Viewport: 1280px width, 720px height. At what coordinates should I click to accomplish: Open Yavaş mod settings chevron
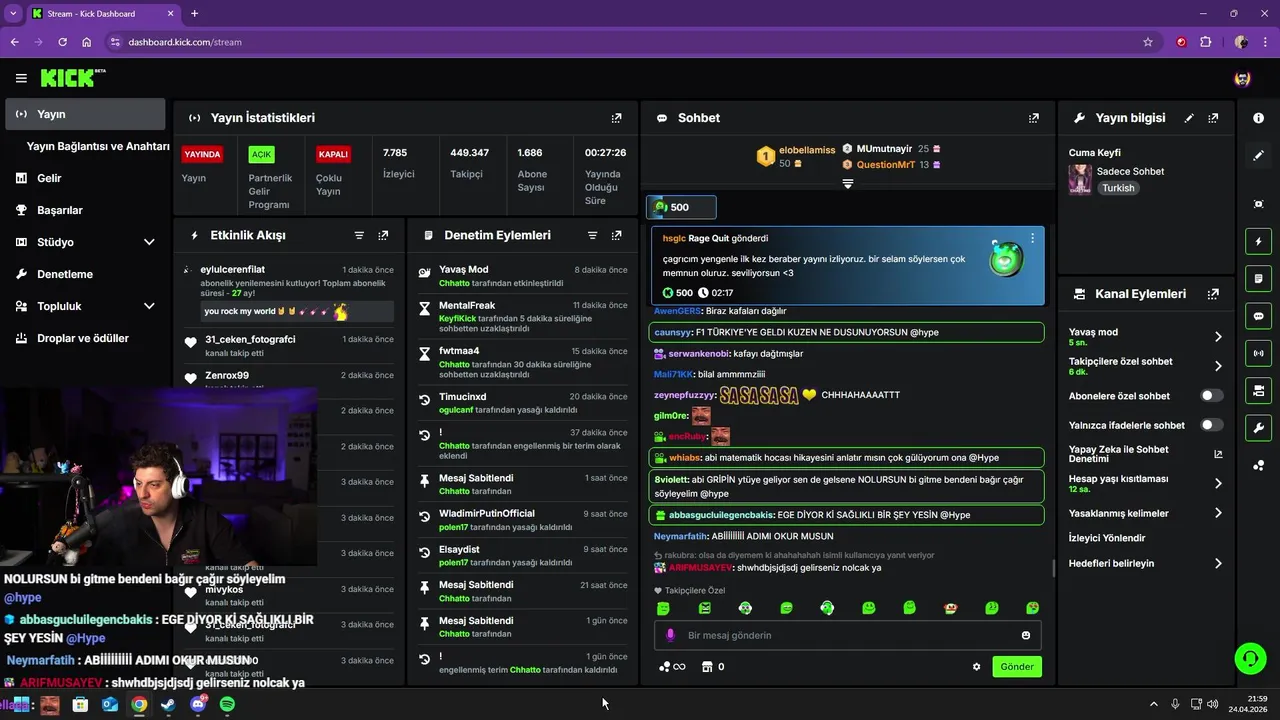1218,337
